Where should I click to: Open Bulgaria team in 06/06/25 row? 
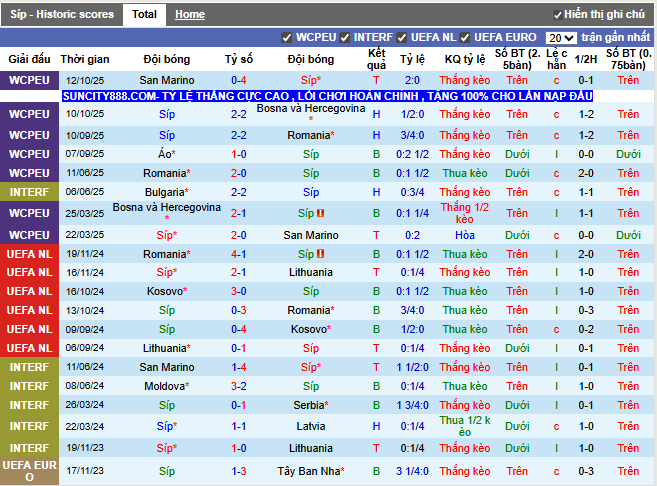(x=167, y=192)
